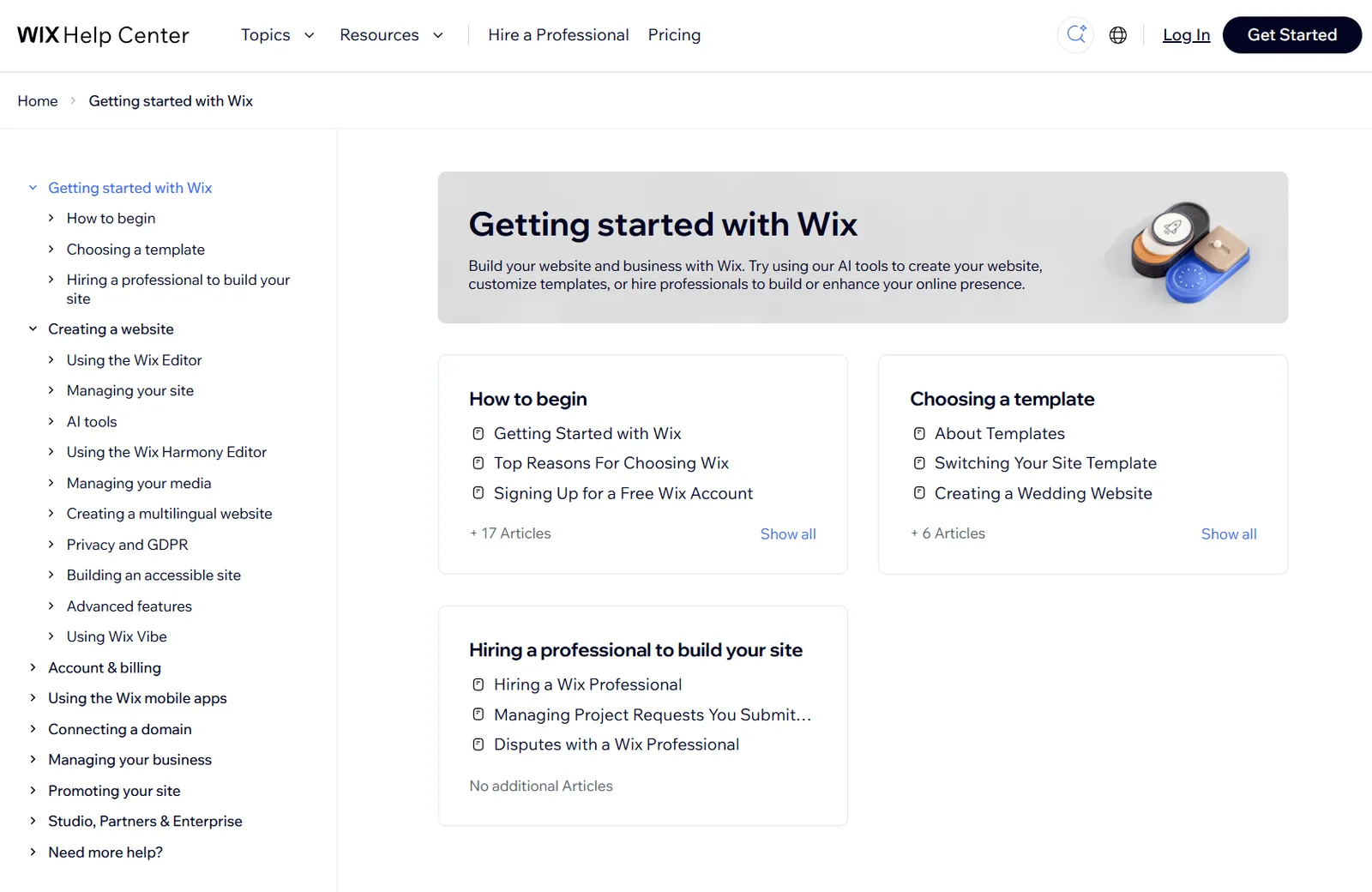The height and width of the screenshot is (892, 1372).
Task: Expand the Account & billing chevron
Action: 33,667
